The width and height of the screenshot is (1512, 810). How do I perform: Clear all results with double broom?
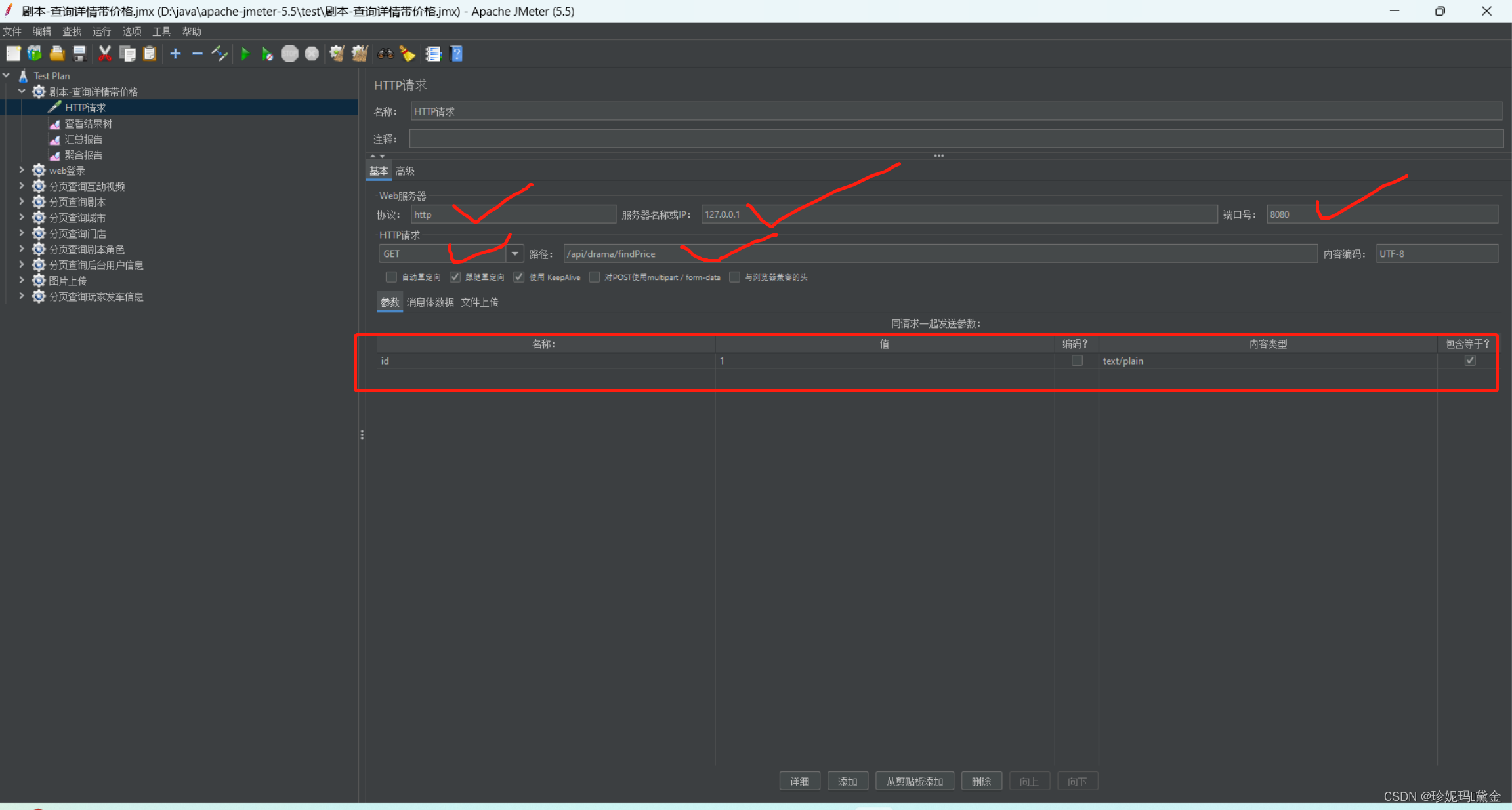(360, 54)
